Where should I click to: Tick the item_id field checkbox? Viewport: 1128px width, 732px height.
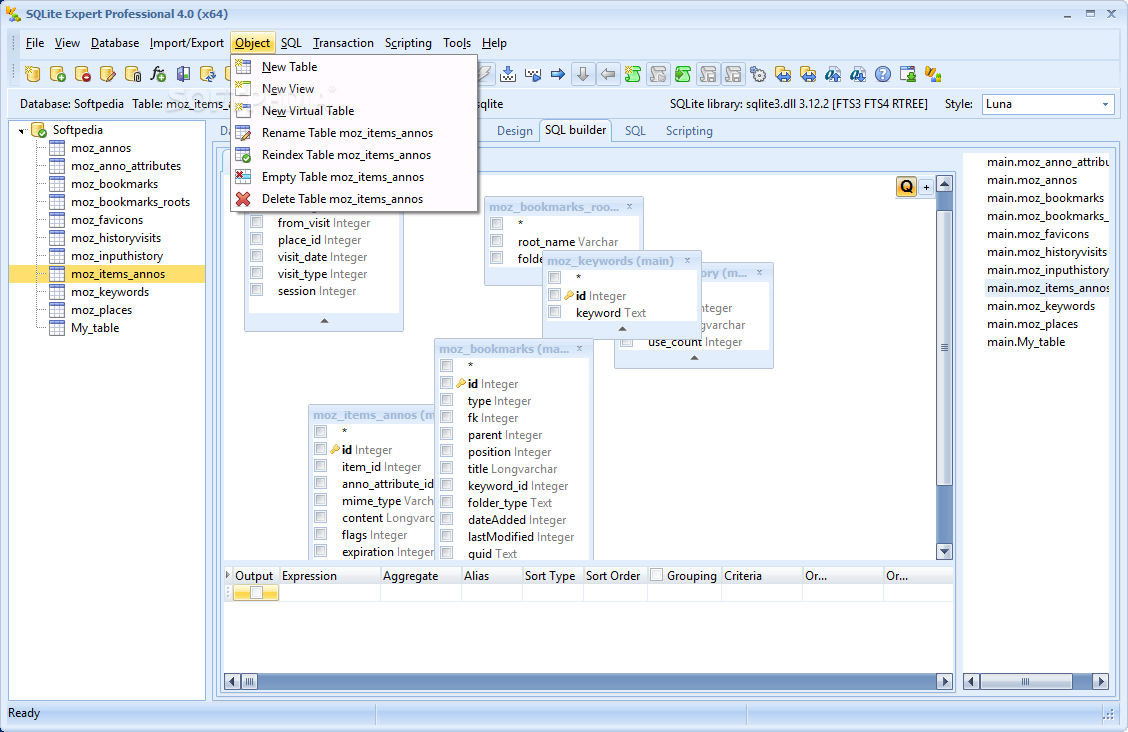(x=321, y=466)
